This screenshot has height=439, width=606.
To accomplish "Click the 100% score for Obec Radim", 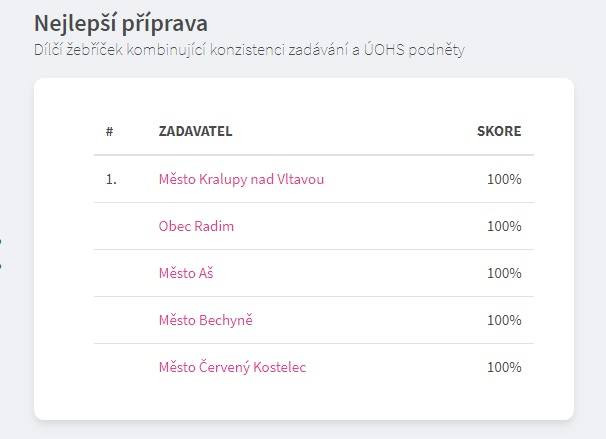I will click(x=504, y=226).
